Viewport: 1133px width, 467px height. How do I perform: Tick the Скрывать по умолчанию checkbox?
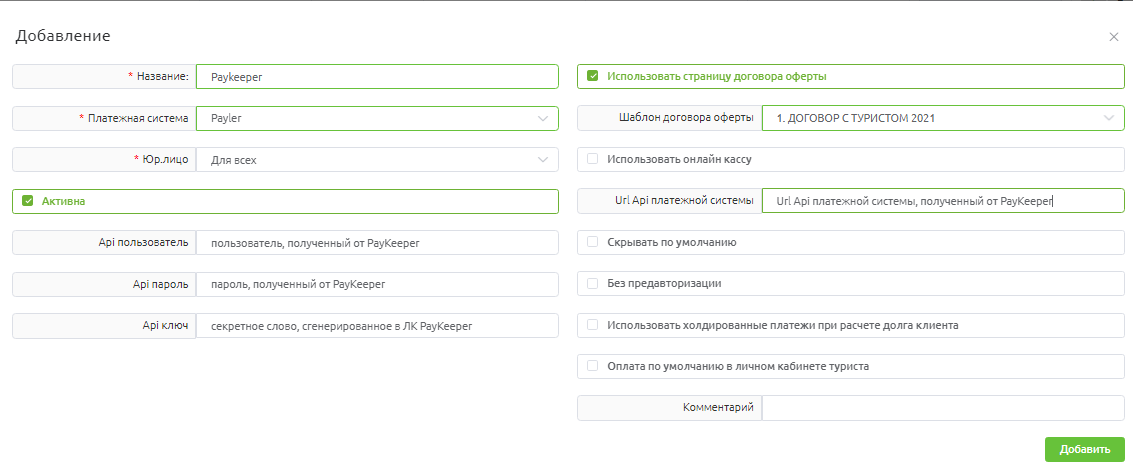pos(593,242)
